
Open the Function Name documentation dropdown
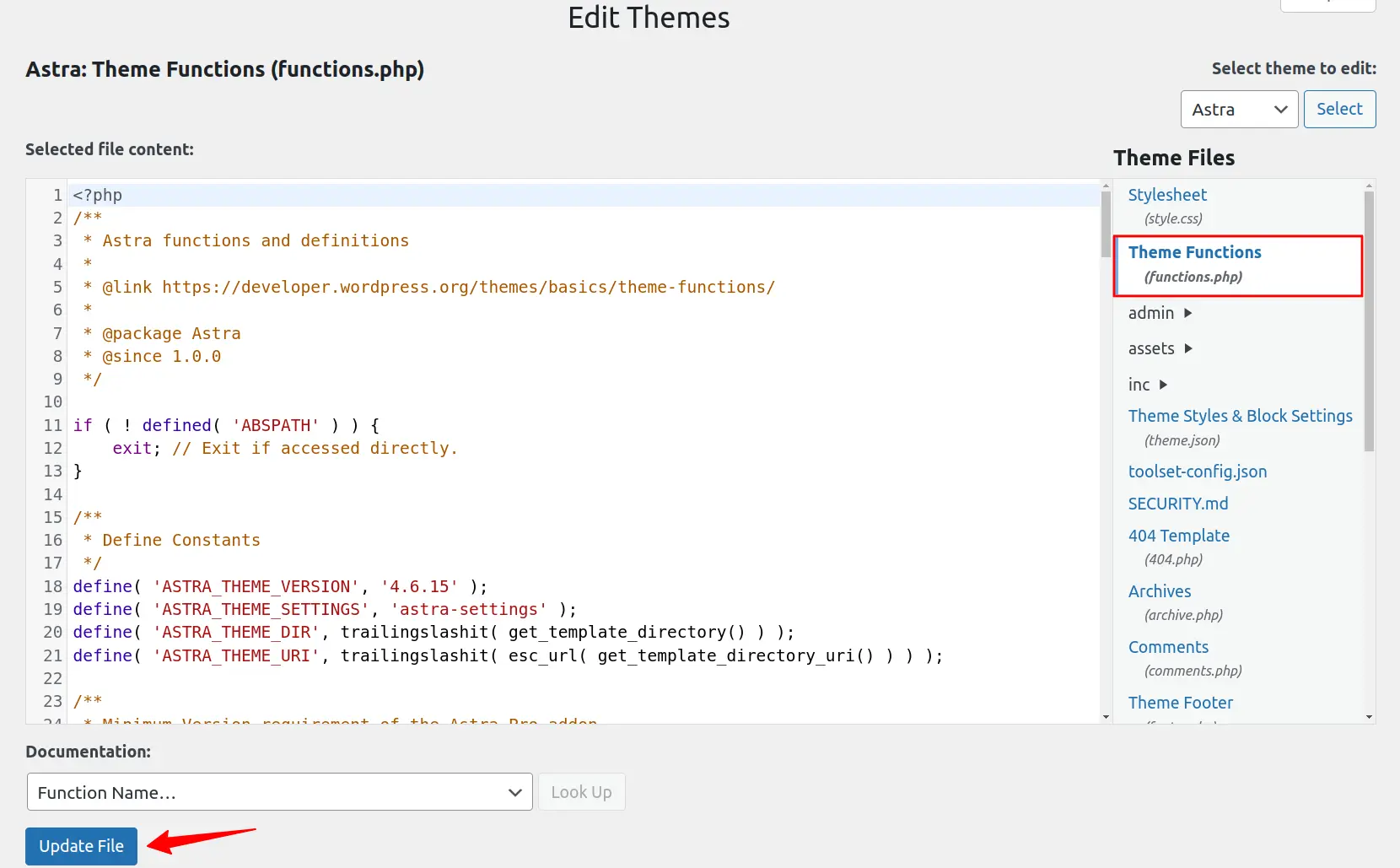[280, 792]
